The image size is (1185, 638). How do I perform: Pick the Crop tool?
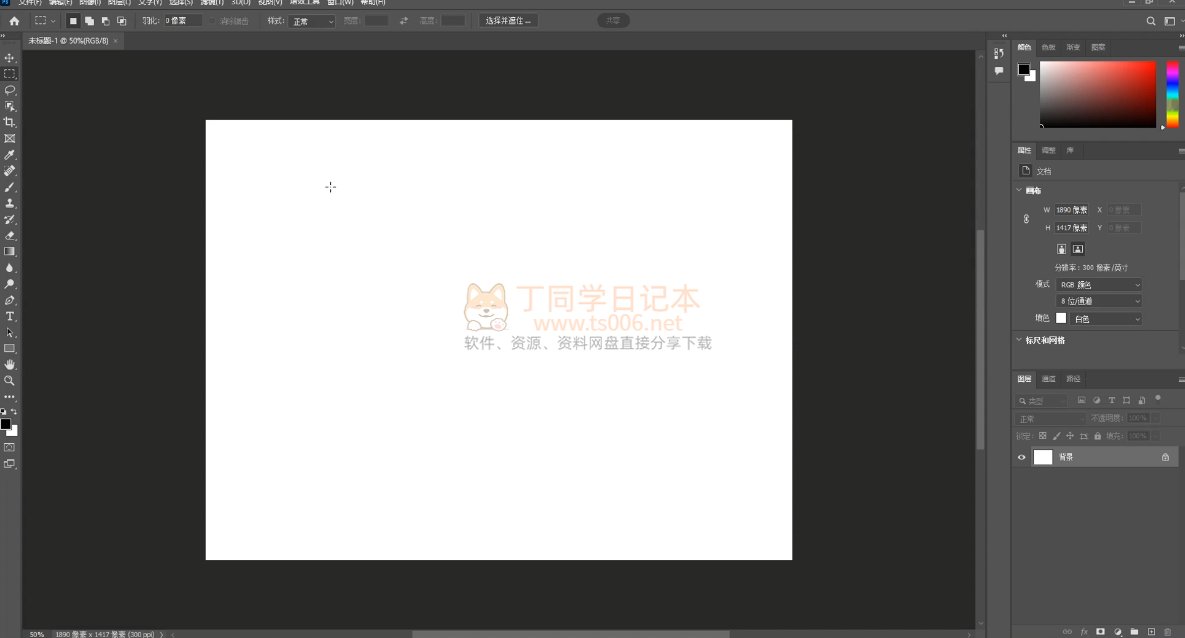click(x=10, y=122)
